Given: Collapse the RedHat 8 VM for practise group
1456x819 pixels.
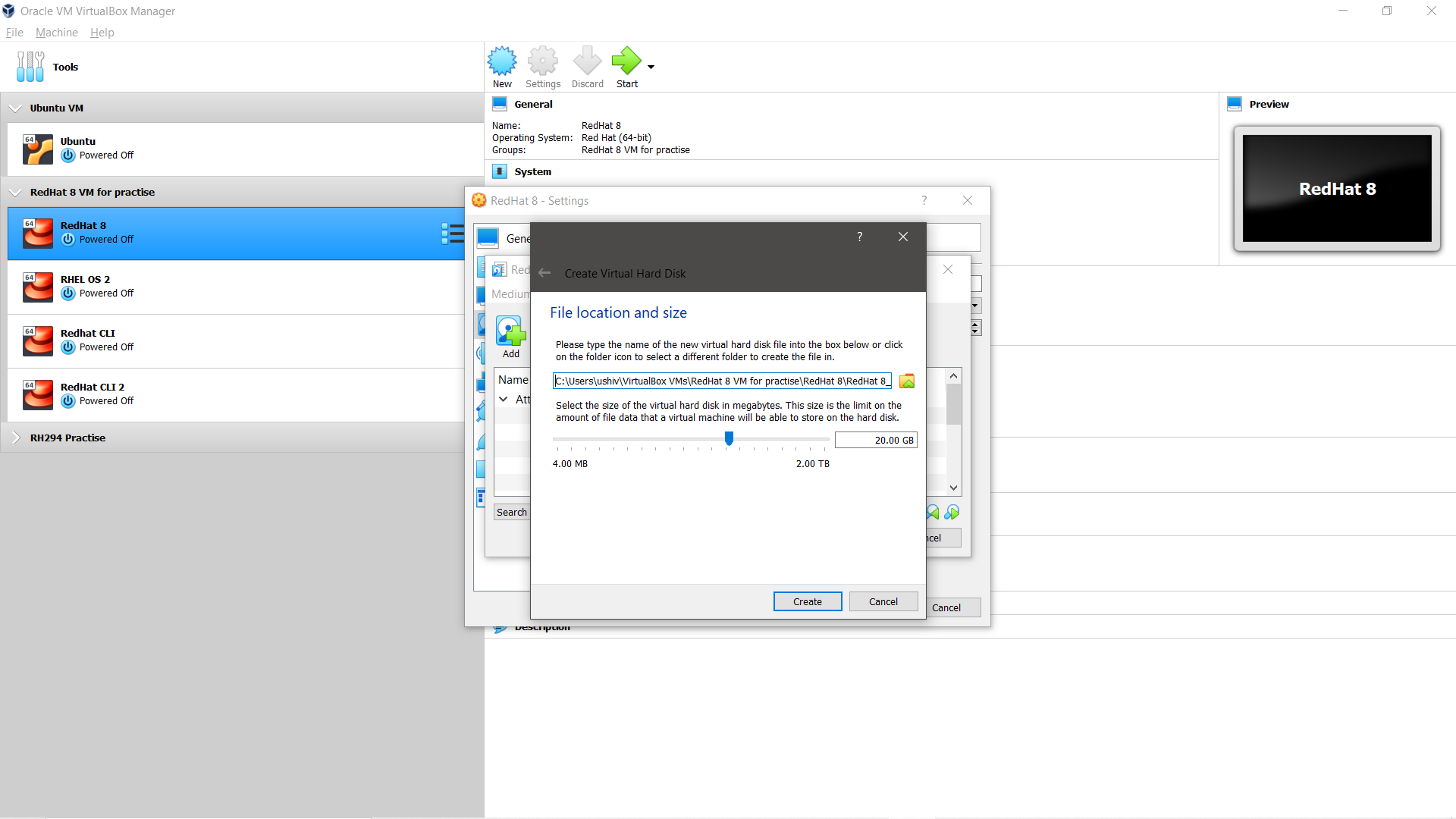Looking at the screenshot, I should point(15,193).
